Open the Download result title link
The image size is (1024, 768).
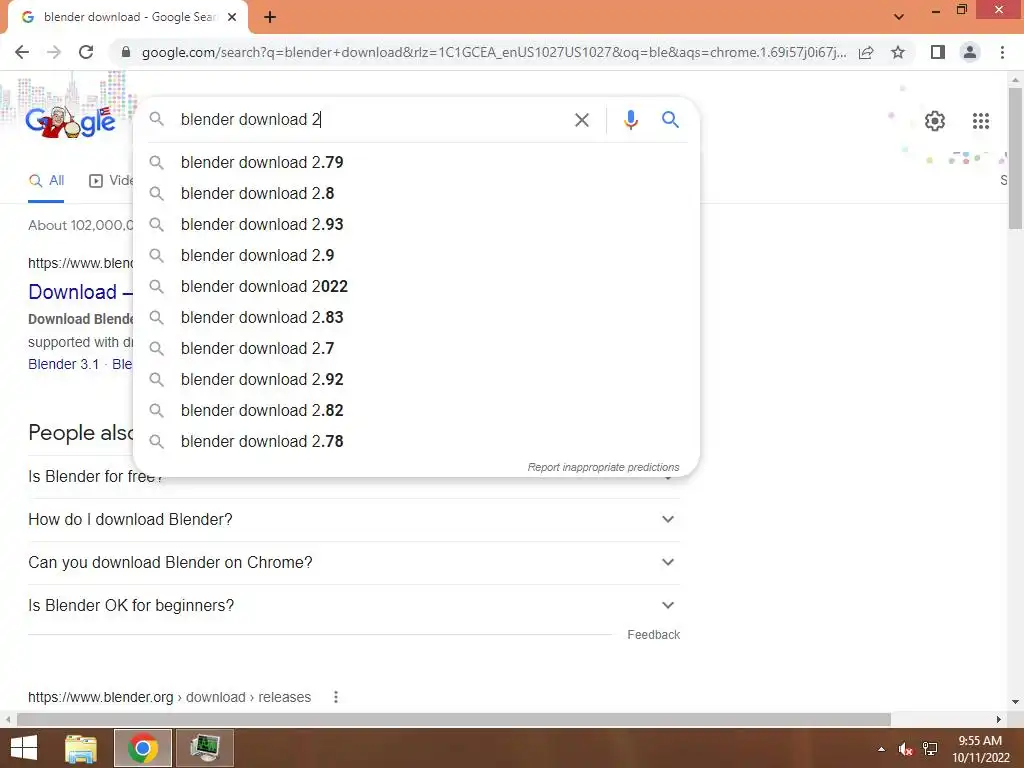coord(80,292)
